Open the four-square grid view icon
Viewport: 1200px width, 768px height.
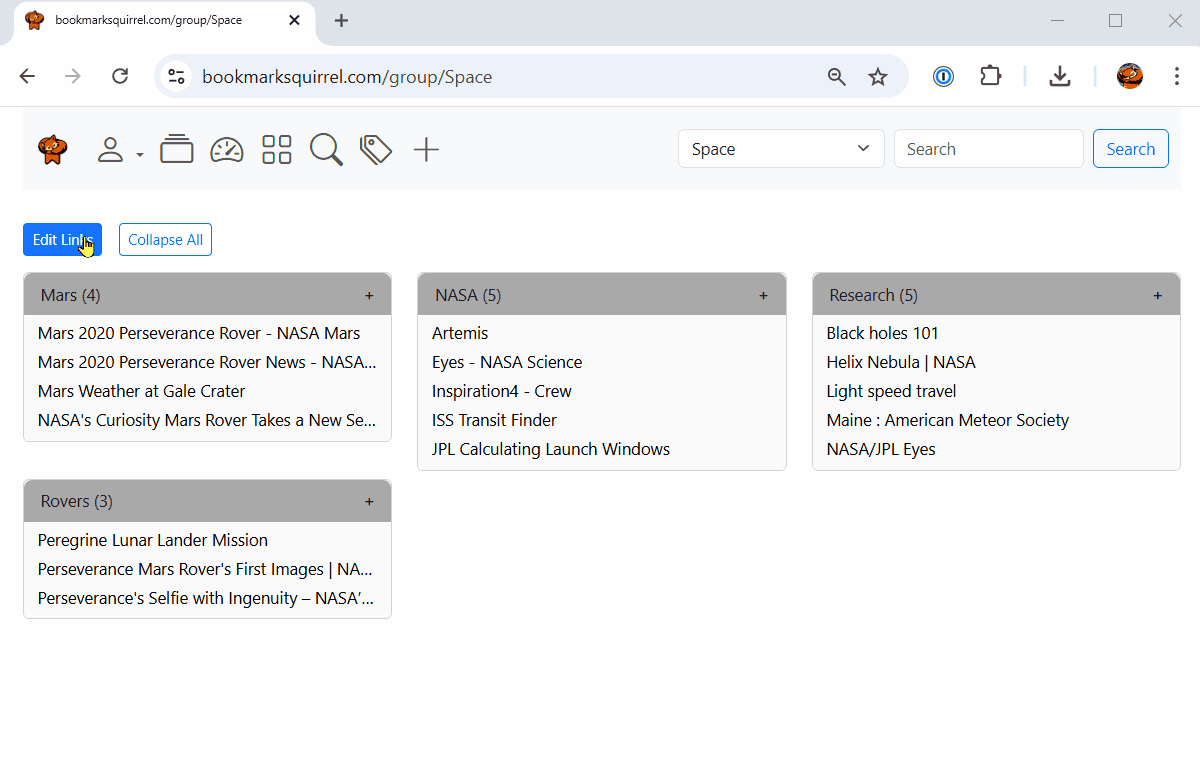tap(277, 150)
